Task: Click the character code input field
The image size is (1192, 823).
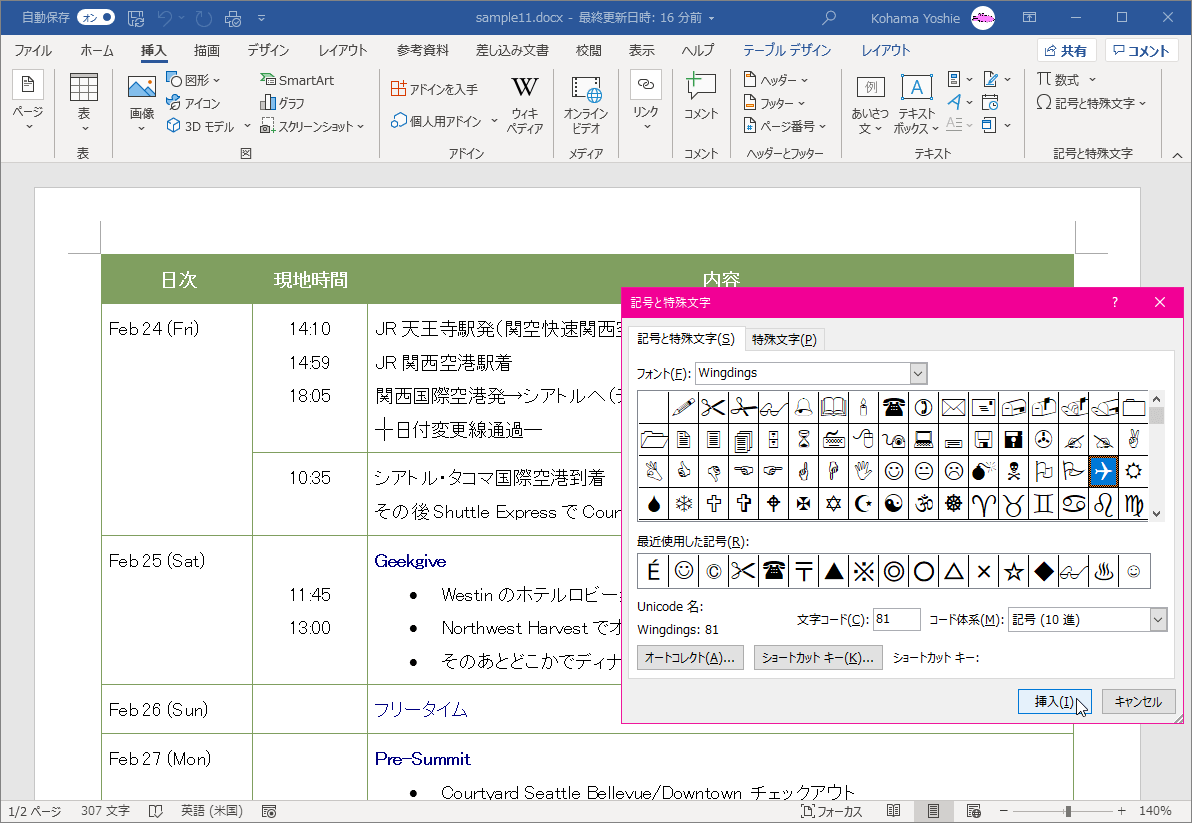Action: 896,620
